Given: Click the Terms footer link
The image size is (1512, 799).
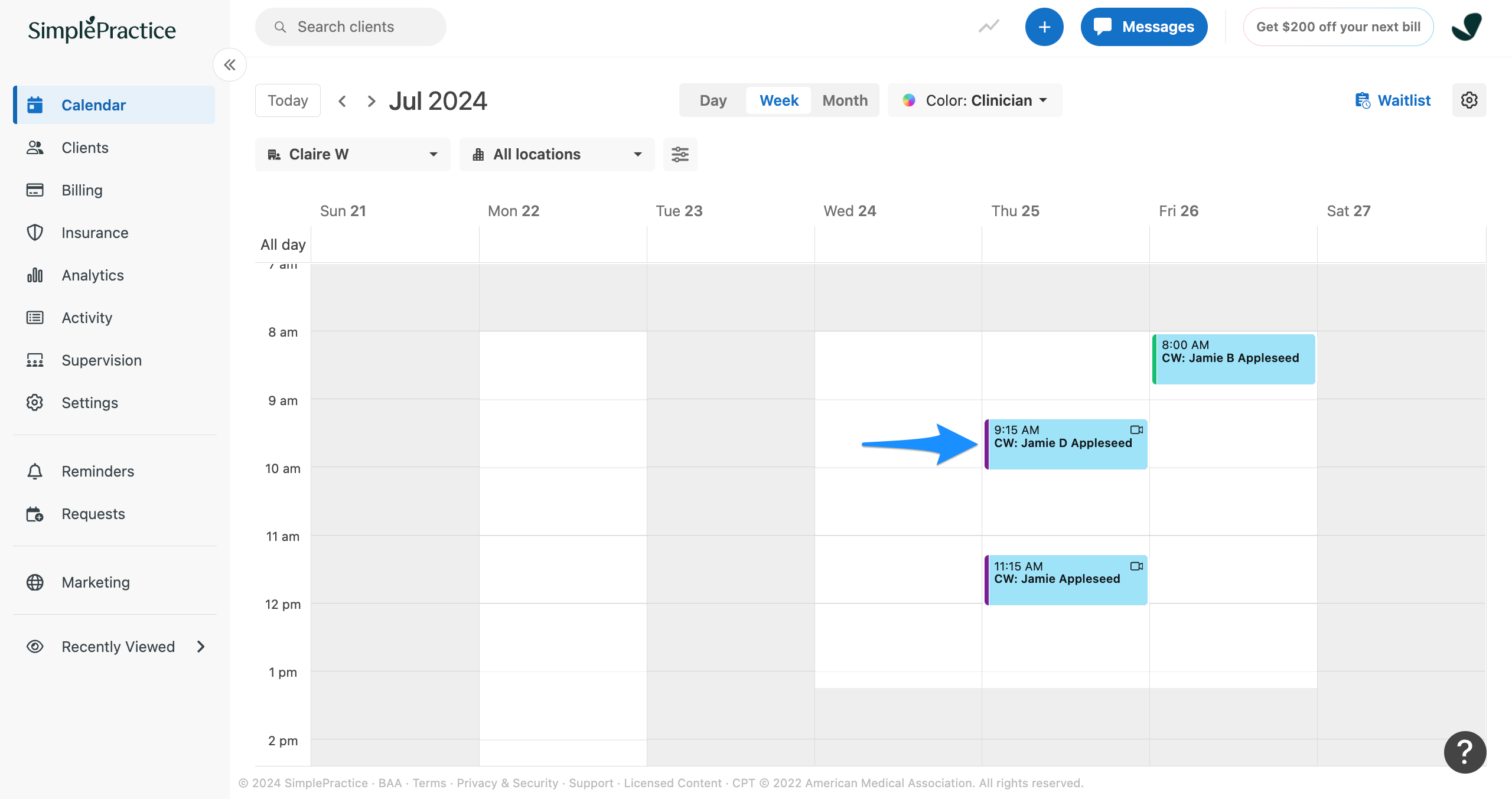Looking at the screenshot, I should click(x=429, y=782).
